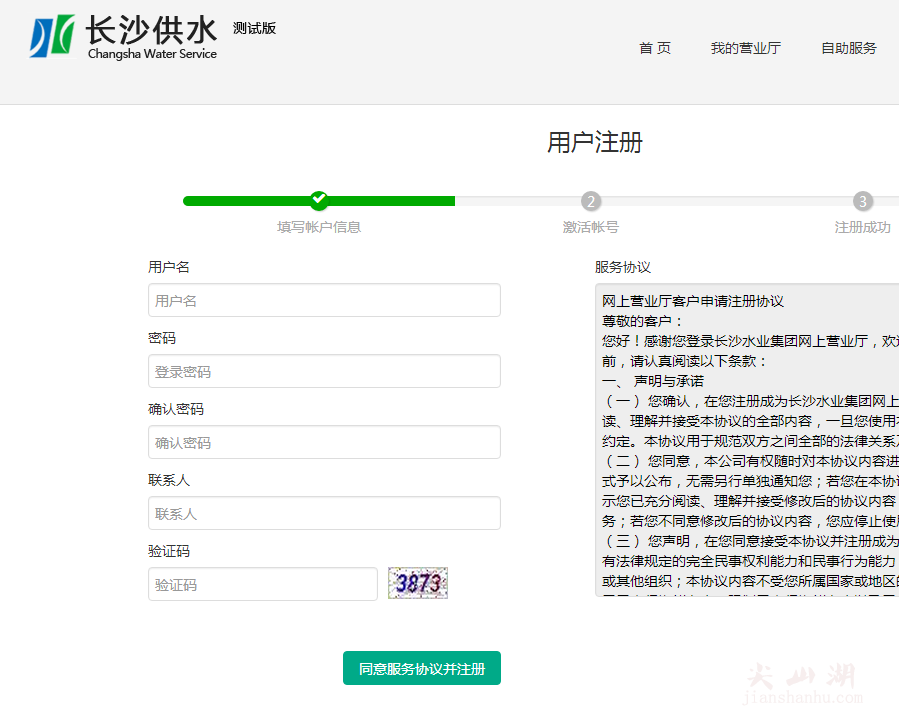Screen dimensions: 899x722
Task: Refresh the 3873 captcha image
Action: 417,583
